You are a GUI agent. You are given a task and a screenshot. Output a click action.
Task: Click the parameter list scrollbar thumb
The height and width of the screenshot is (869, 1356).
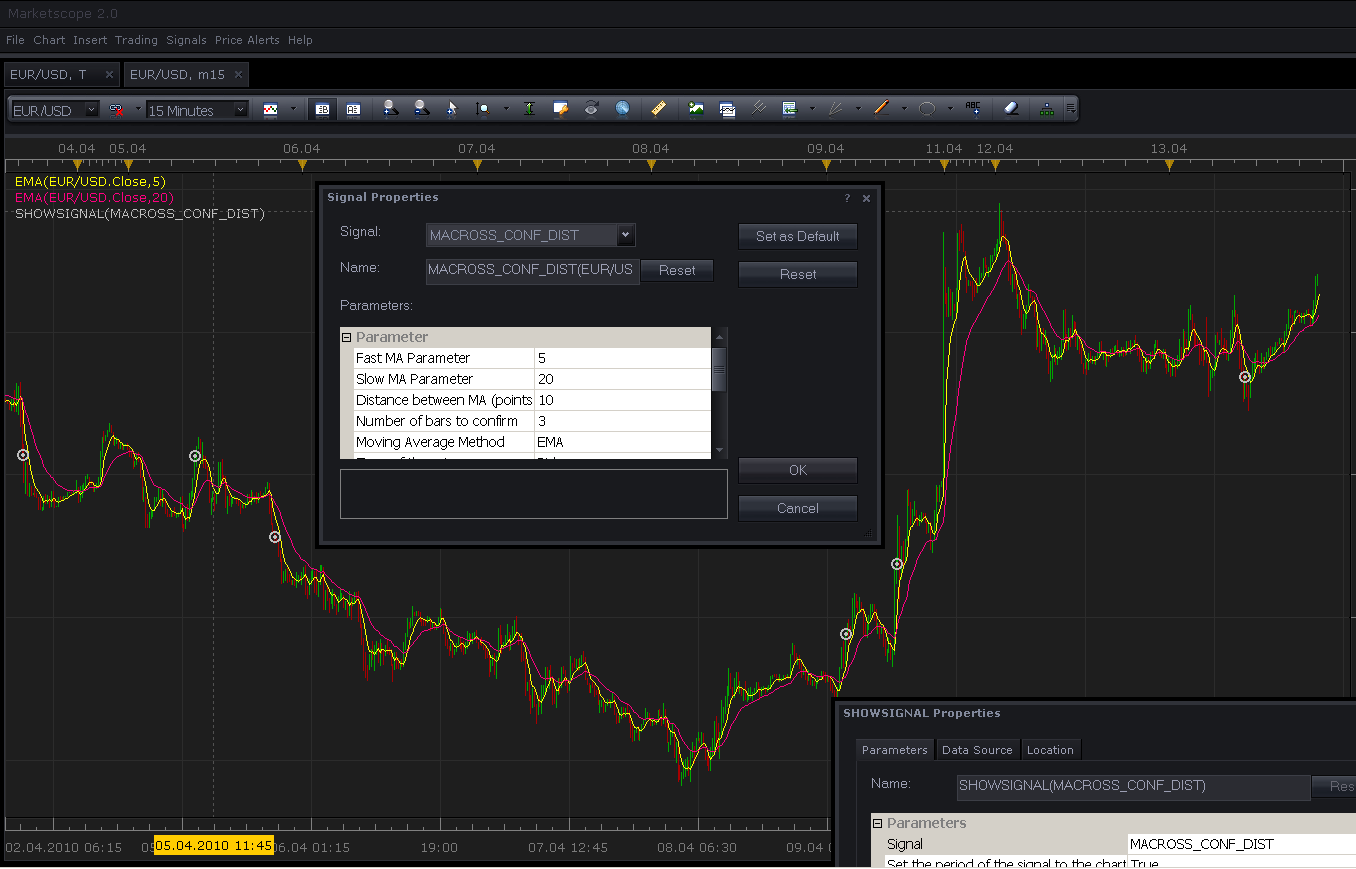tap(719, 368)
